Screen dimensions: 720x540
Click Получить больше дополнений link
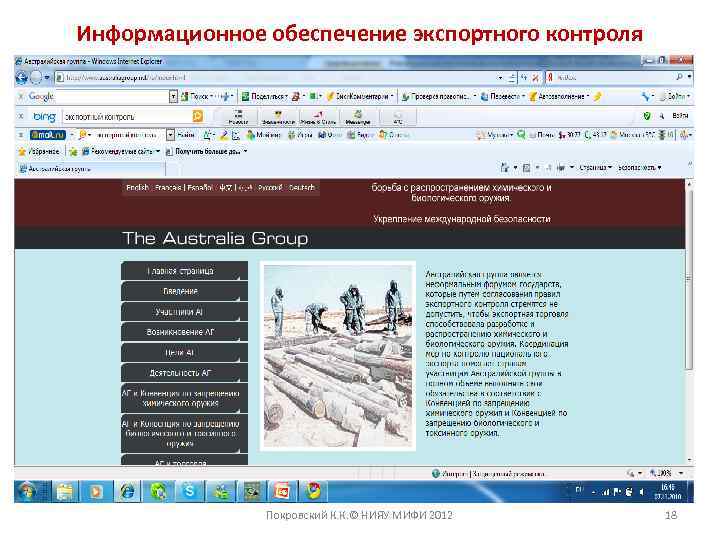pos(207,151)
